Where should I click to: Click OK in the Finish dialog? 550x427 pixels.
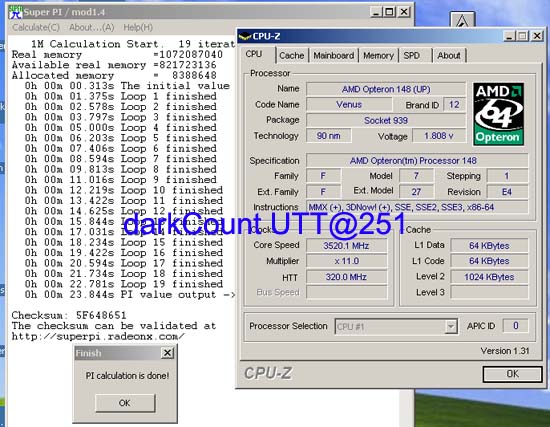(x=125, y=403)
